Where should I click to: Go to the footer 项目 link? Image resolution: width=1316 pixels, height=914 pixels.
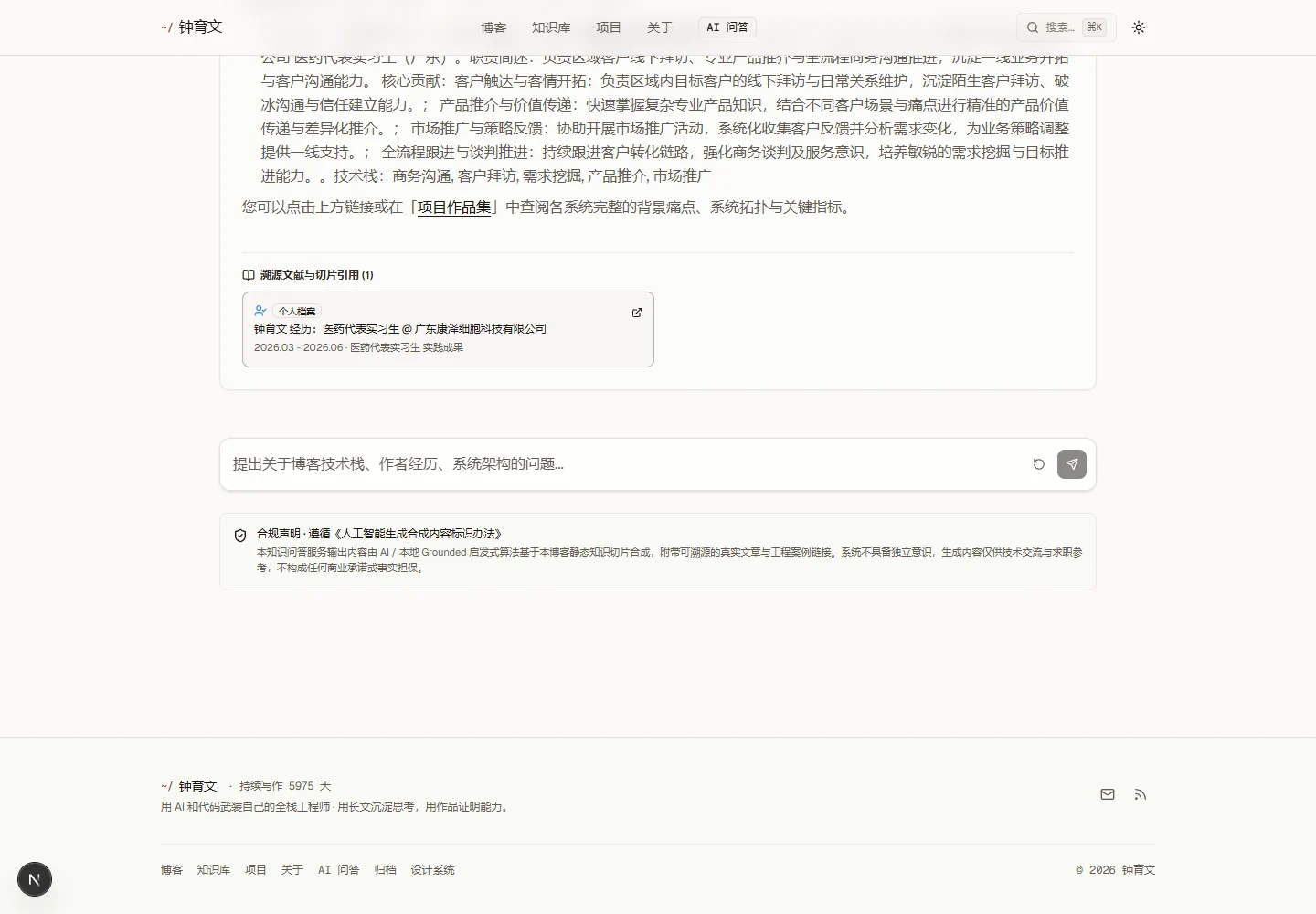tap(256, 870)
